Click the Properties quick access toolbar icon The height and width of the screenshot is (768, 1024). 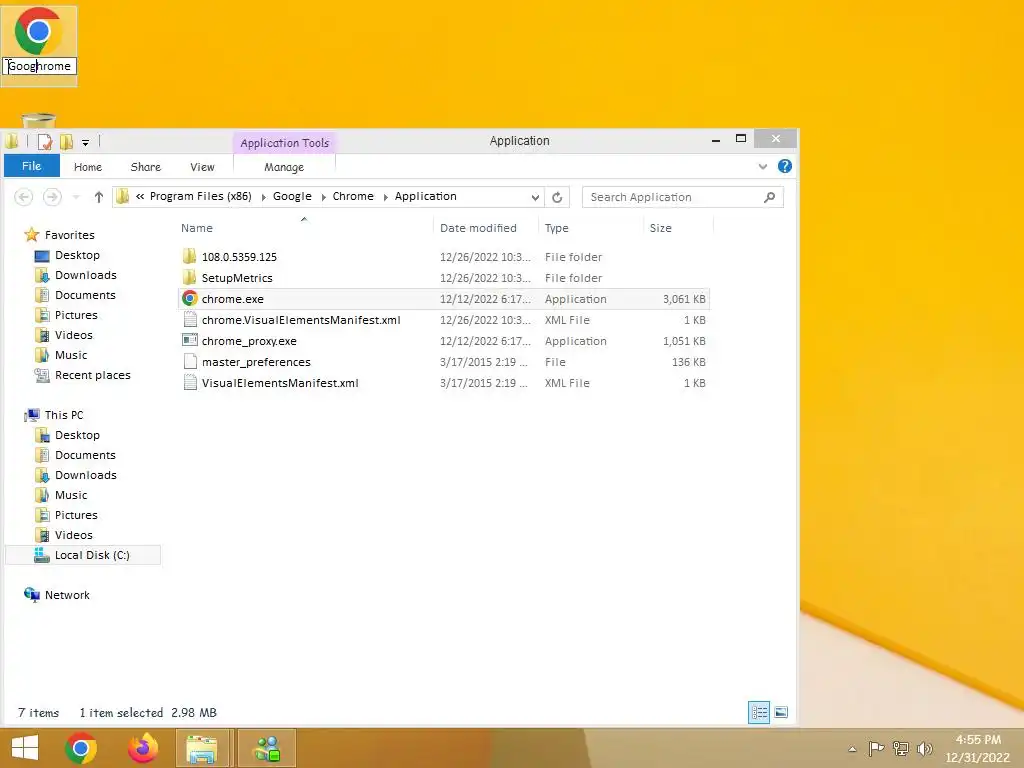[x=44, y=141]
